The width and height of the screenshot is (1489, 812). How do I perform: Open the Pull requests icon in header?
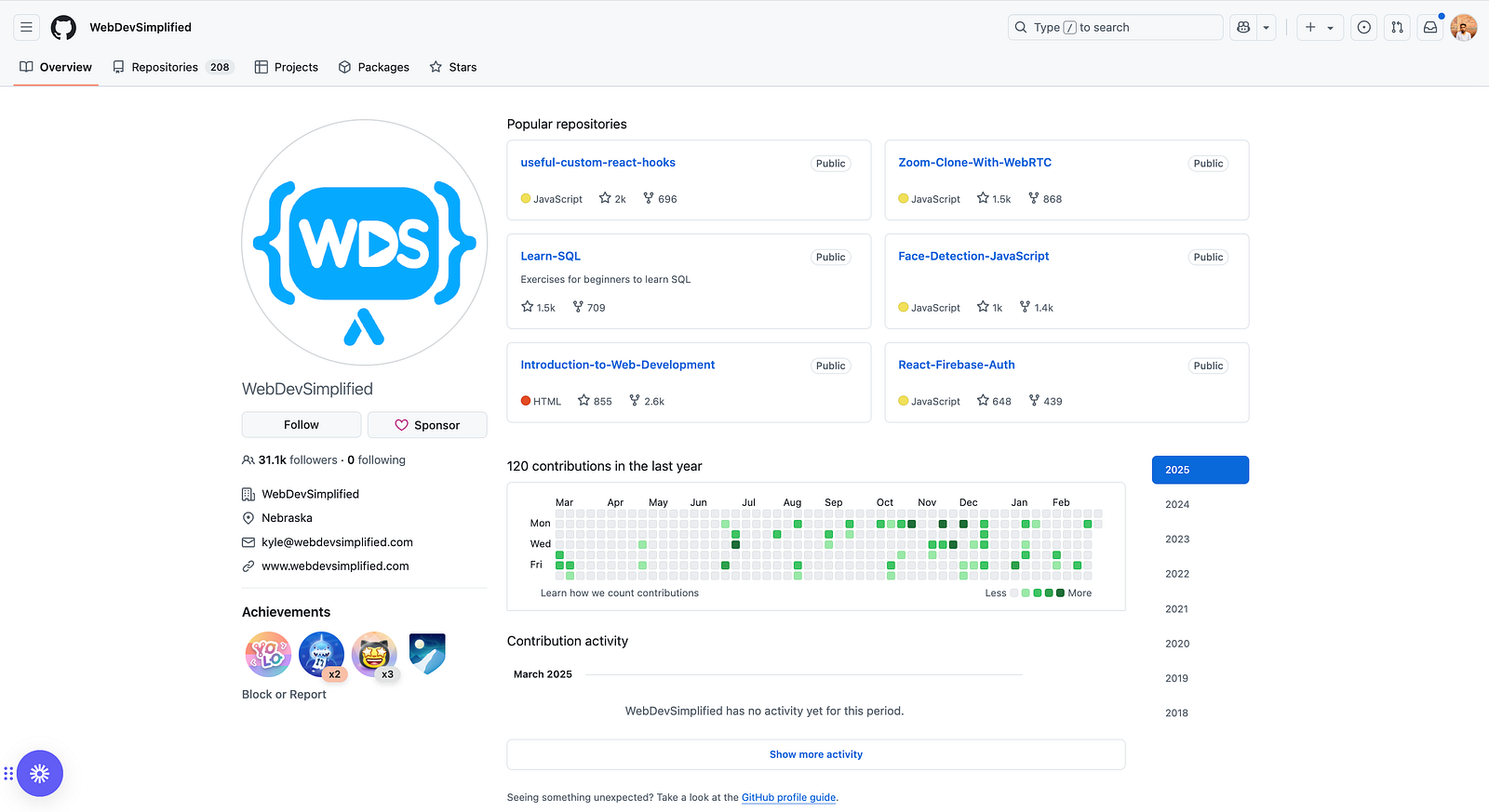point(1397,27)
